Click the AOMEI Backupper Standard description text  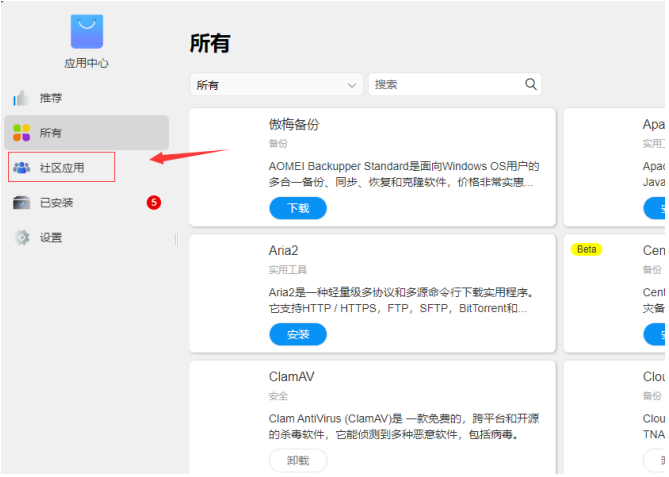(404, 174)
